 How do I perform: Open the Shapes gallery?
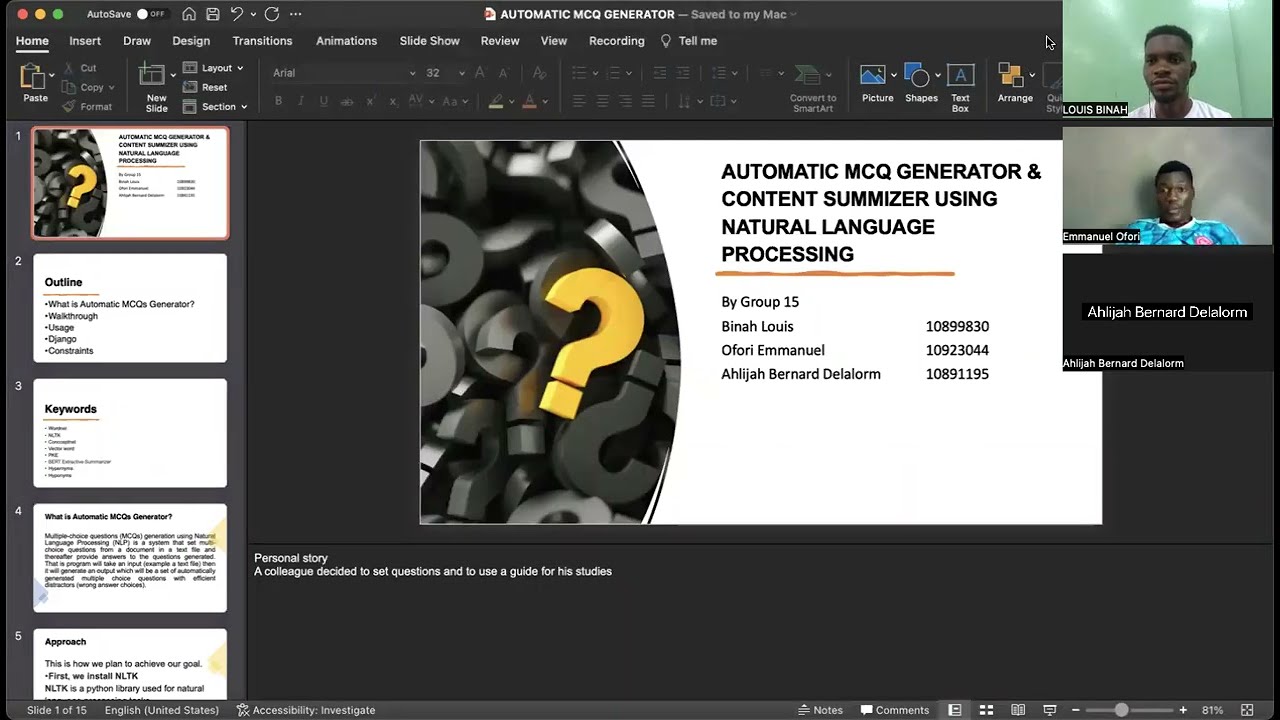[921, 83]
